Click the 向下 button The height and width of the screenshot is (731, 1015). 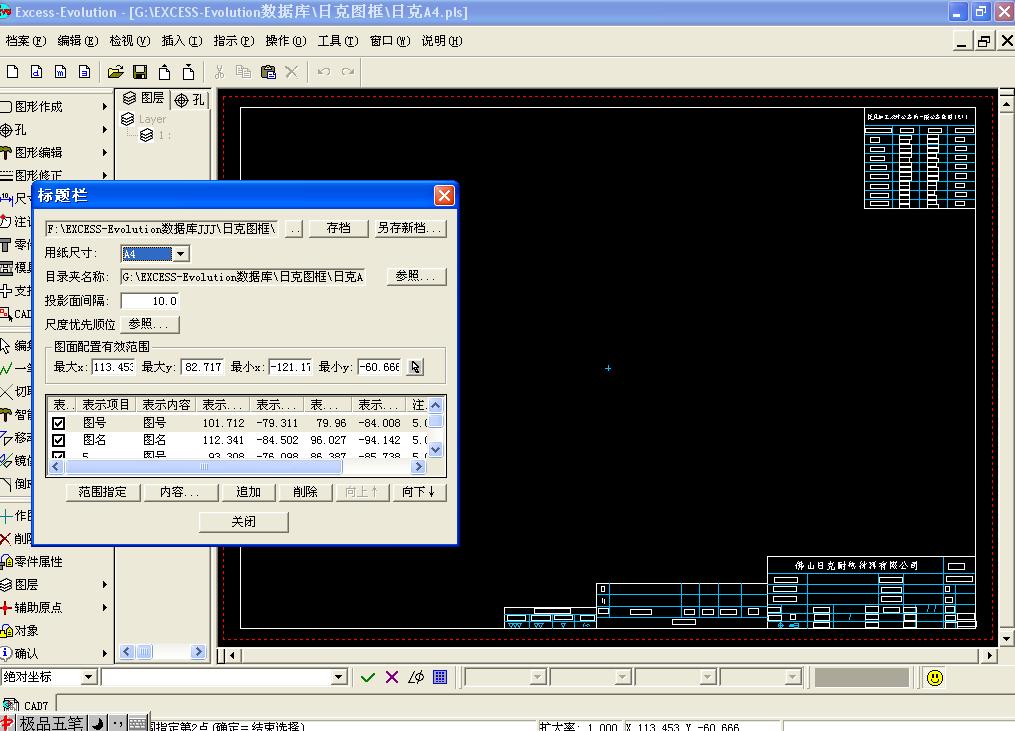click(x=418, y=492)
